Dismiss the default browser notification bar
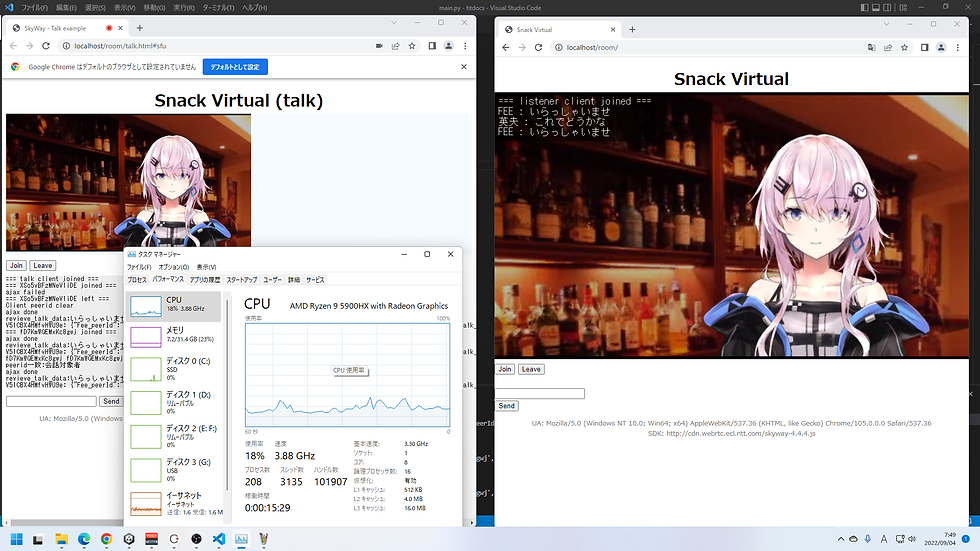The image size is (980, 551). pyautogui.click(x=464, y=67)
